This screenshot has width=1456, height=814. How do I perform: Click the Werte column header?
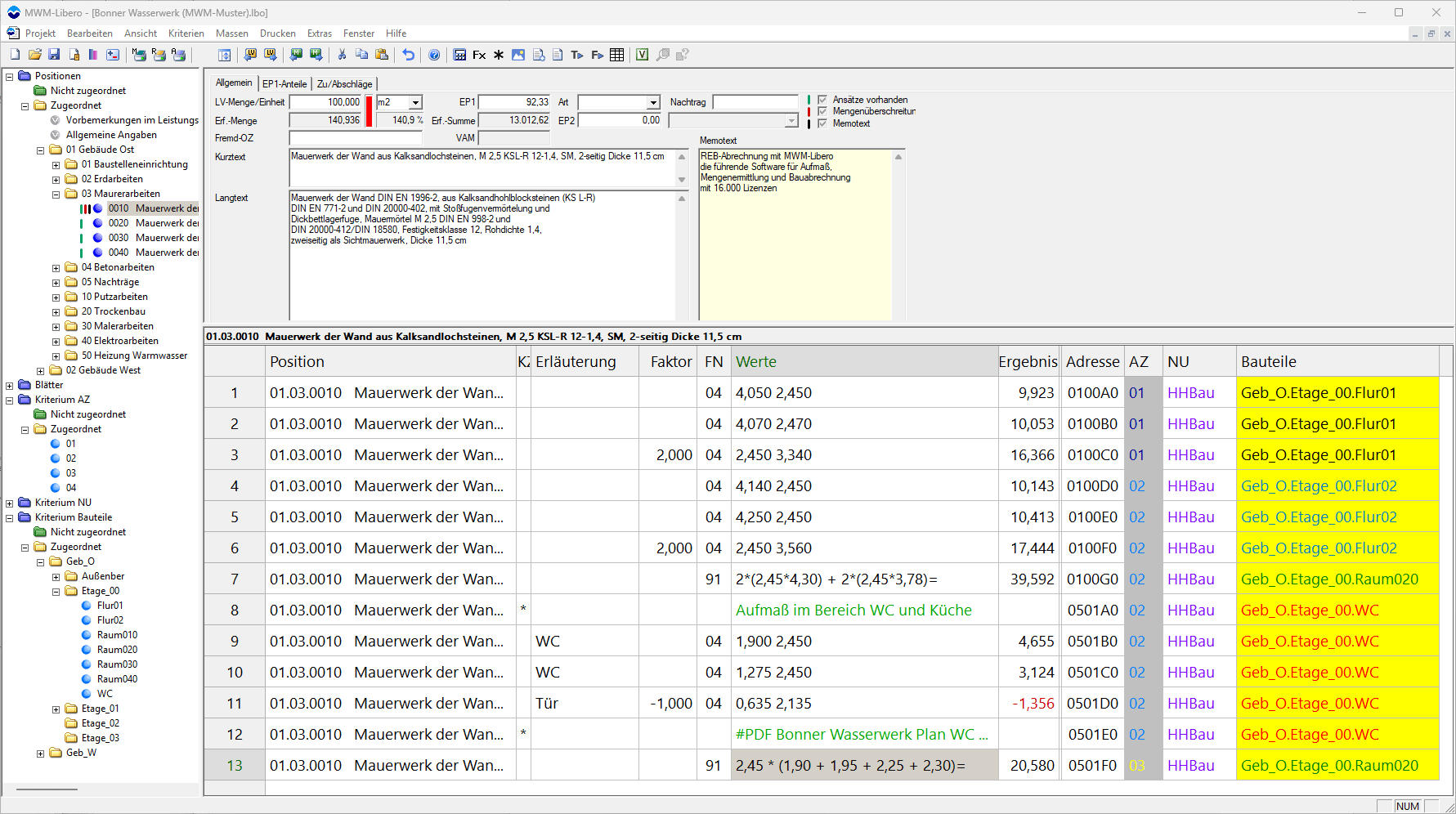click(x=864, y=361)
